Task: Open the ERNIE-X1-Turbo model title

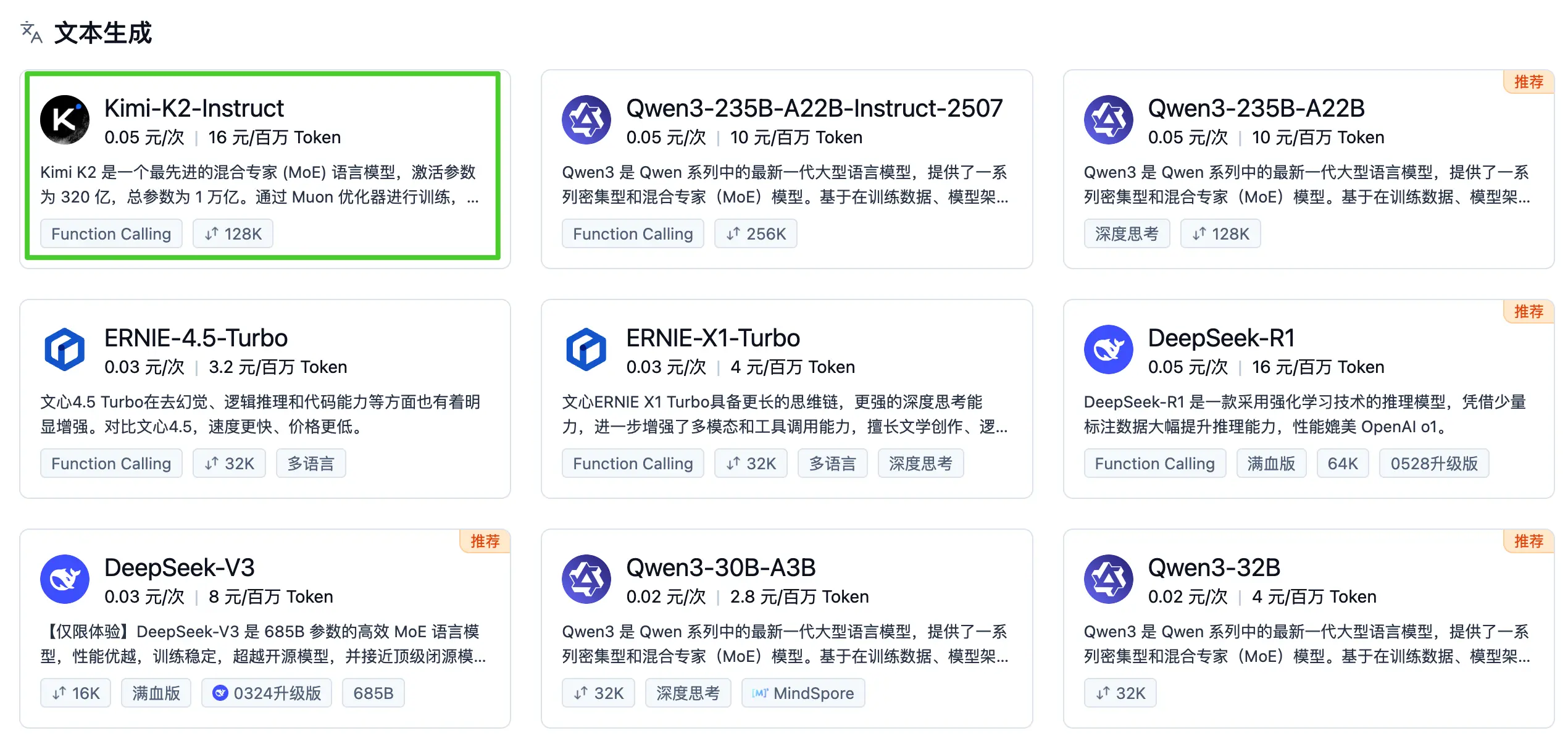Action: 713,338
